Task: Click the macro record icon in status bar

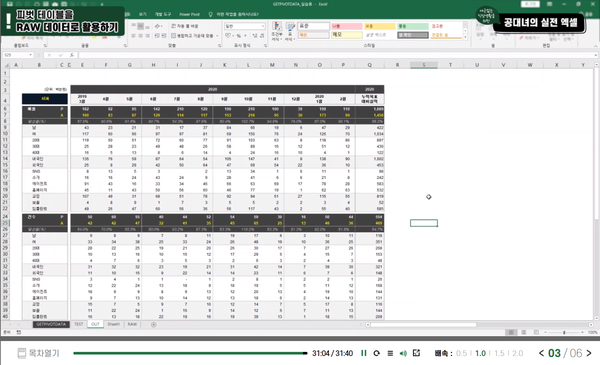Action: [x=18, y=332]
